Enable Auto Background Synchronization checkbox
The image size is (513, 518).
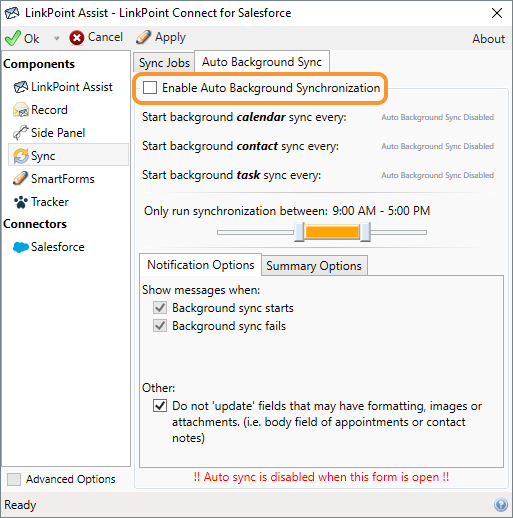pos(150,88)
